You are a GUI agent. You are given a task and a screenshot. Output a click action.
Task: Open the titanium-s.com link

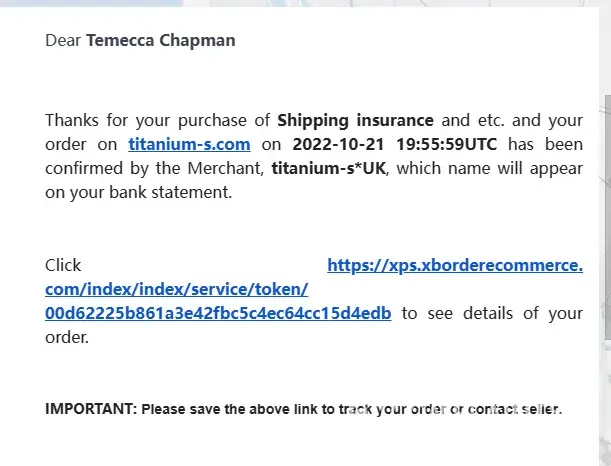pos(189,145)
